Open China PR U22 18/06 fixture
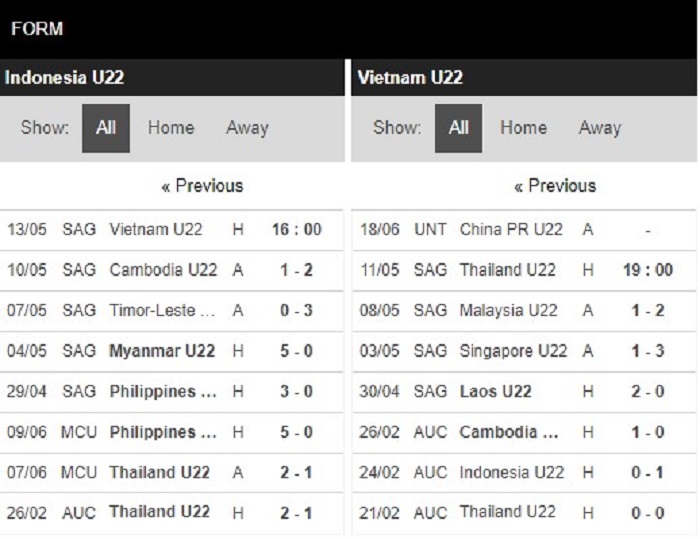 coord(524,230)
